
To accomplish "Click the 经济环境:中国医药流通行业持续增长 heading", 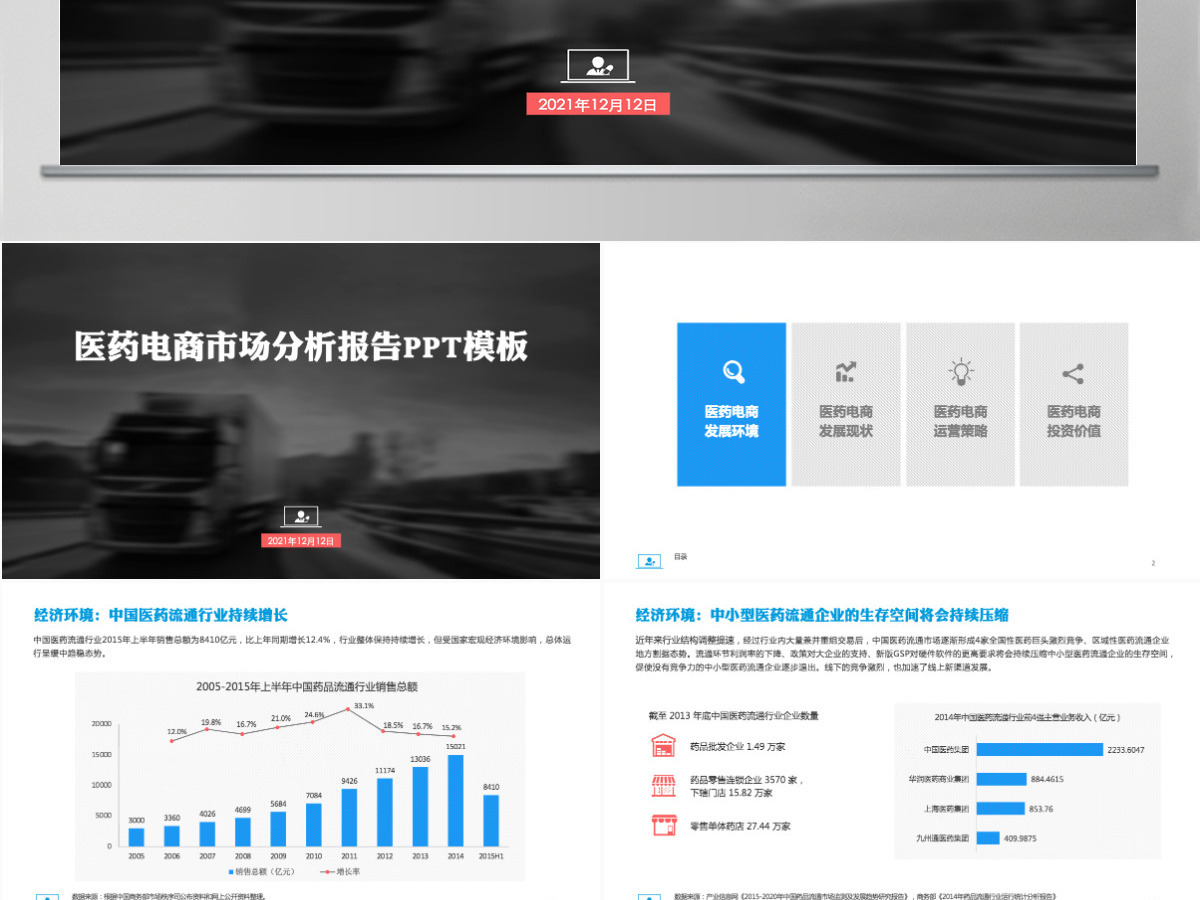I will coord(161,615).
